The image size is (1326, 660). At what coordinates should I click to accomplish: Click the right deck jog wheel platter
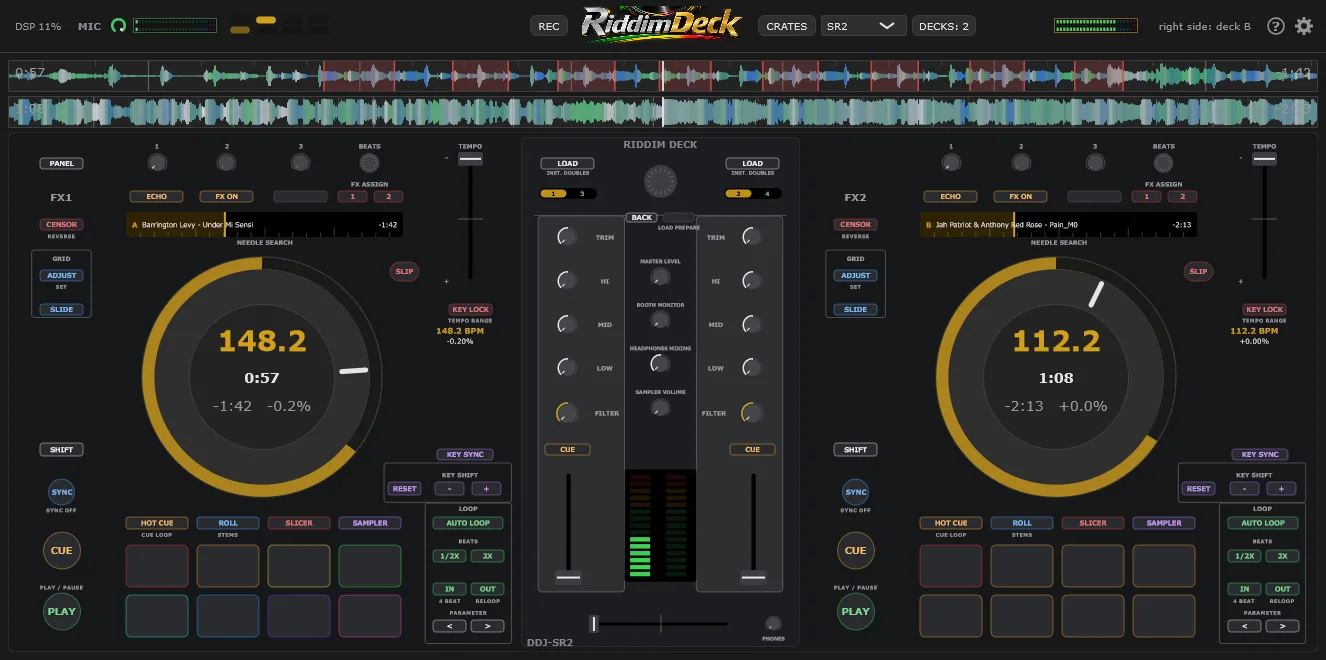click(1056, 376)
